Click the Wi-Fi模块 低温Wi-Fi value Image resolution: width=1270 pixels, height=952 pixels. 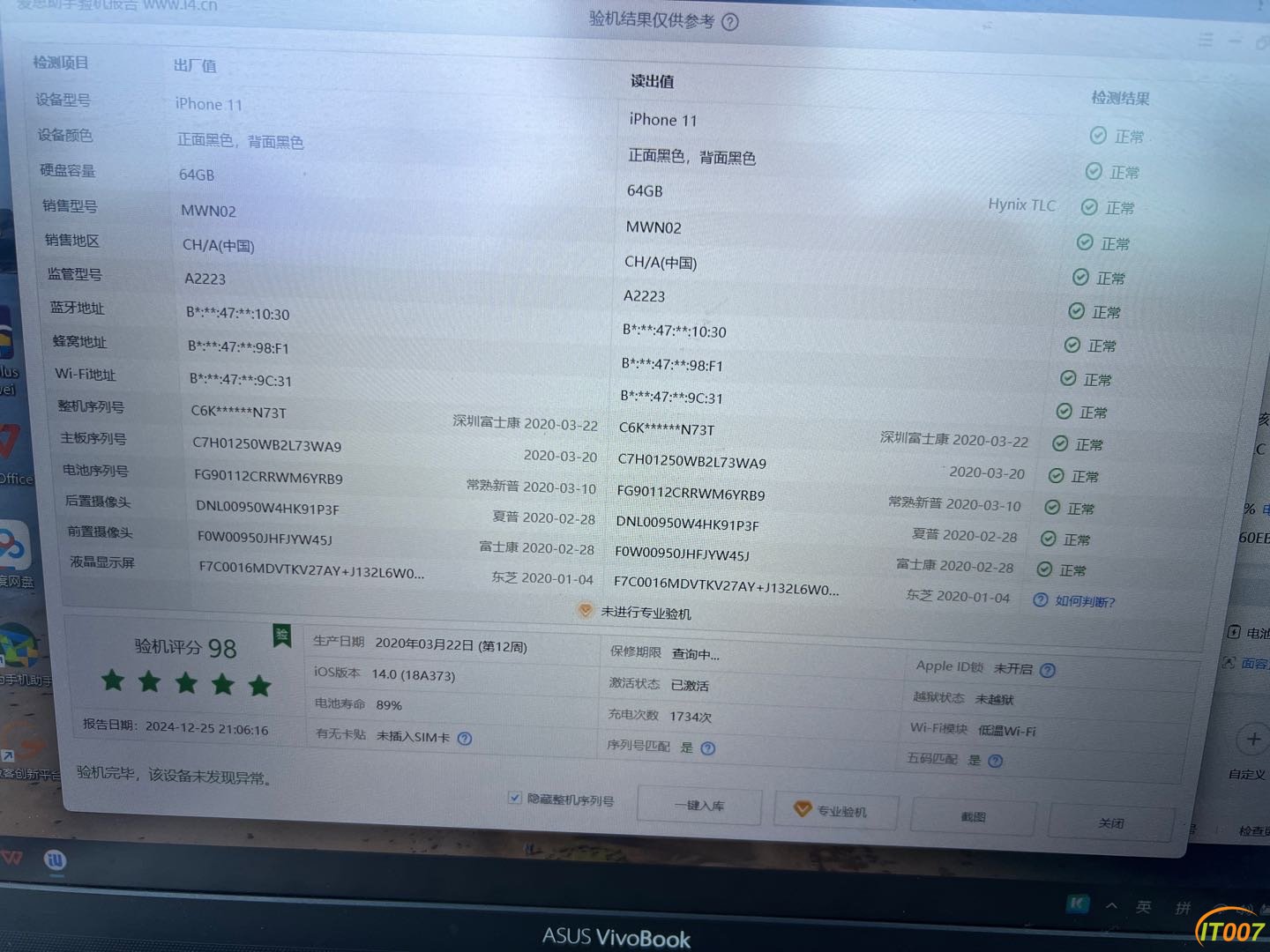pos(1006,731)
